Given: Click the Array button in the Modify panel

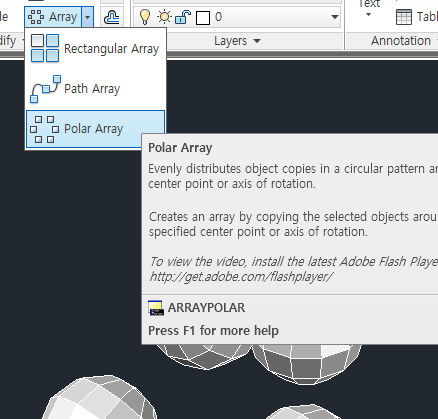Looking at the screenshot, I should (53, 17).
